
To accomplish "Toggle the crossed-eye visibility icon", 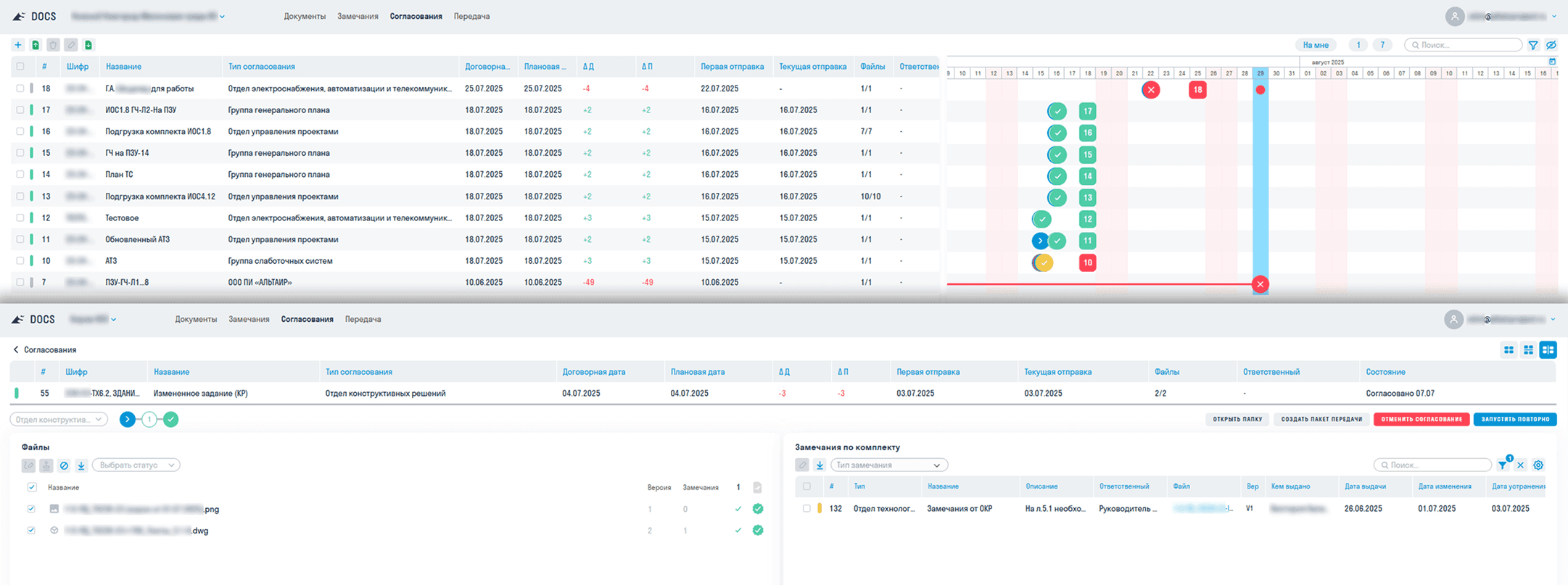I will pos(1551,45).
